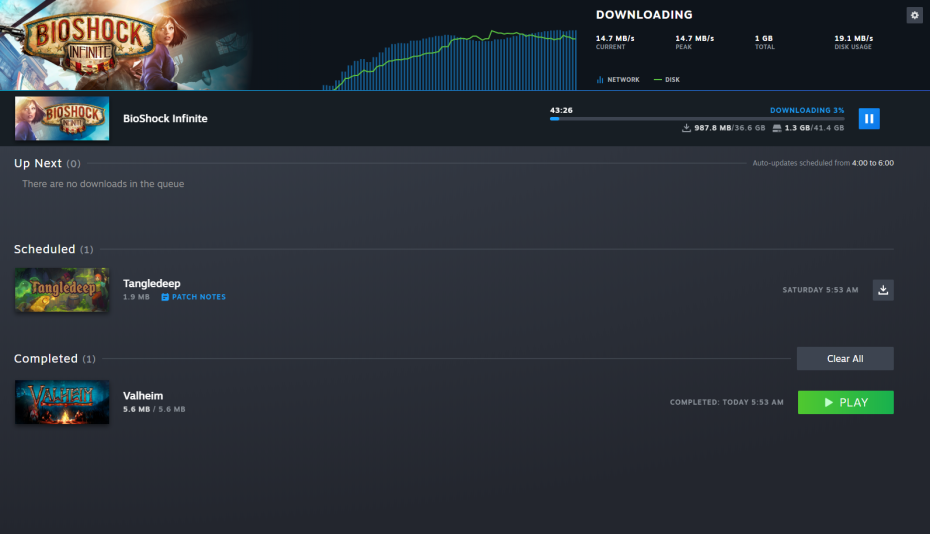
Task: Toggle the Disk graph legend
Action: (667, 80)
